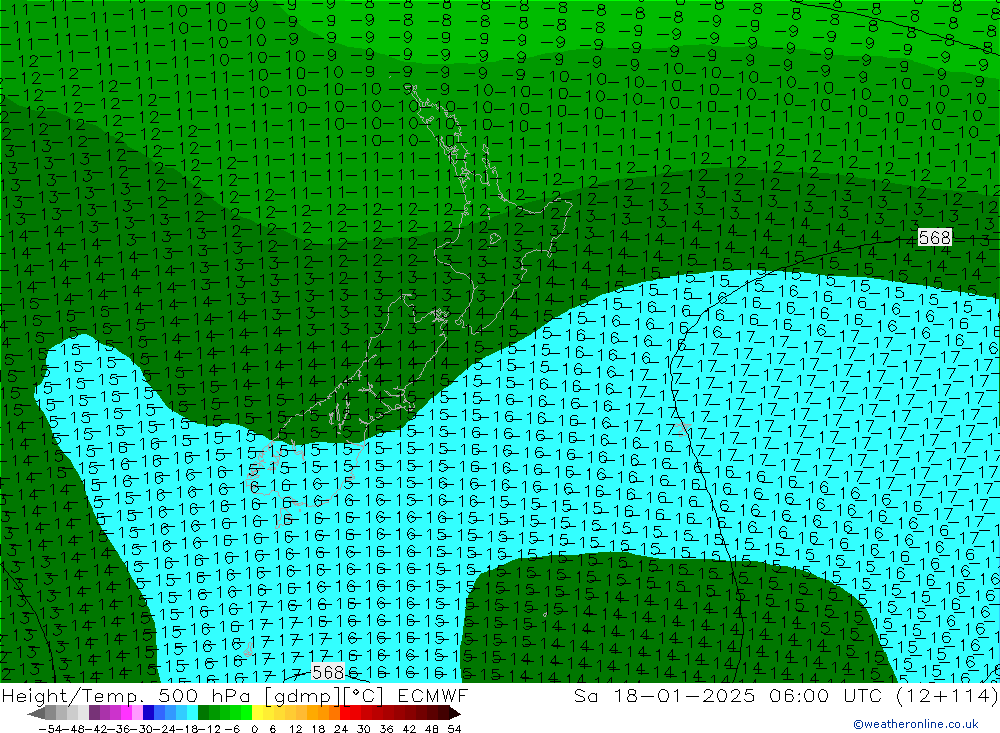Click the 54 value at the legend's right end
The image size is (1000, 733).
(x=454, y=729)
